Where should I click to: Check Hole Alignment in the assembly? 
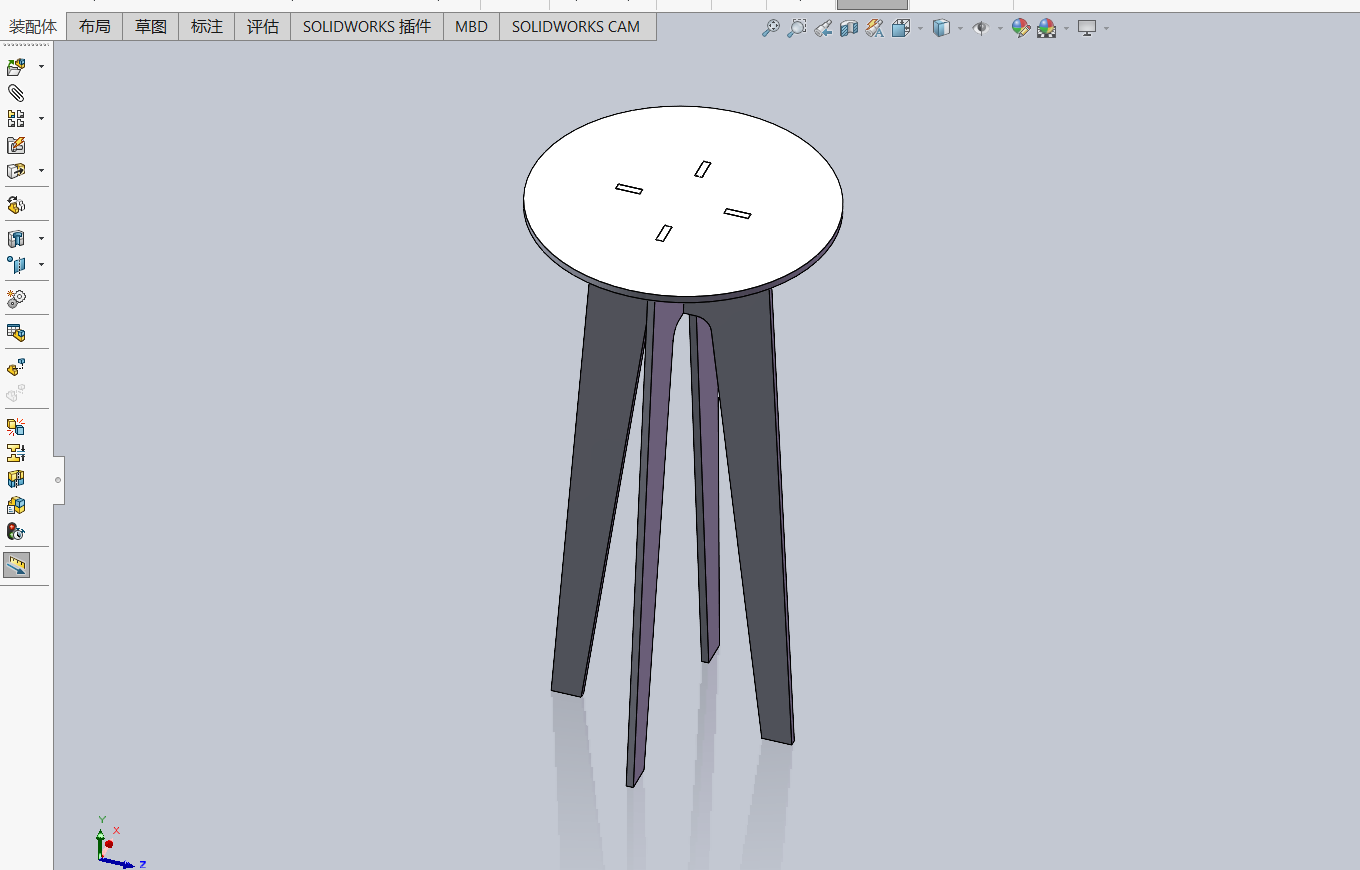16,479
